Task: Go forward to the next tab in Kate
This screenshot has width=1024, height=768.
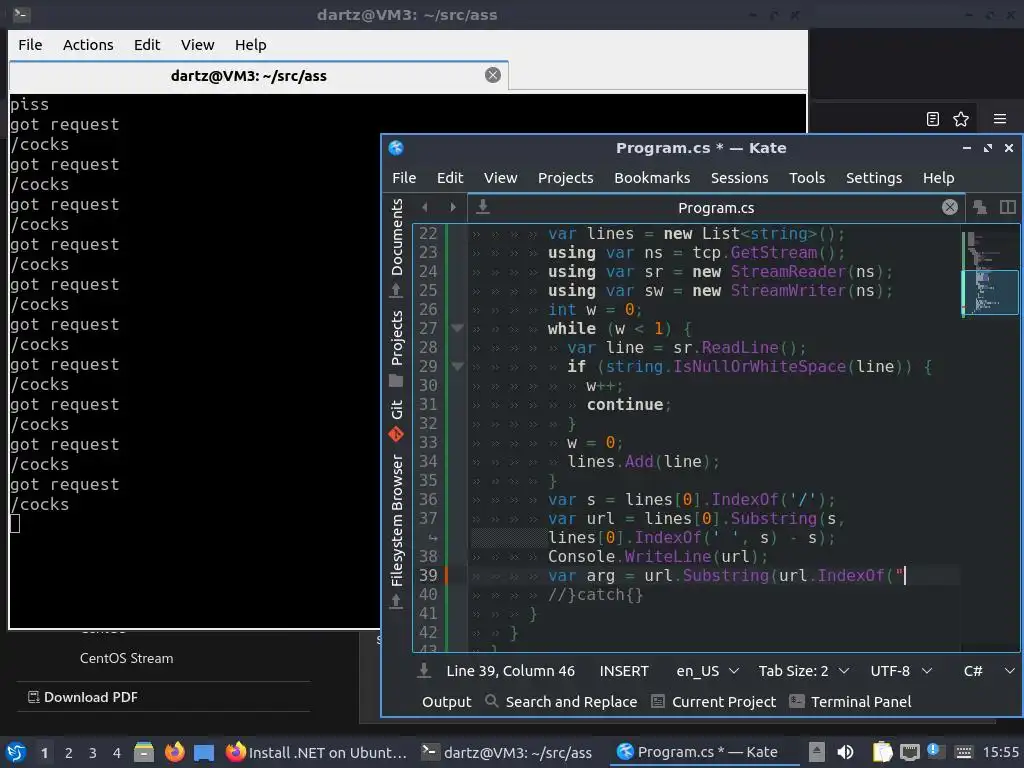Action: point(453,207)
